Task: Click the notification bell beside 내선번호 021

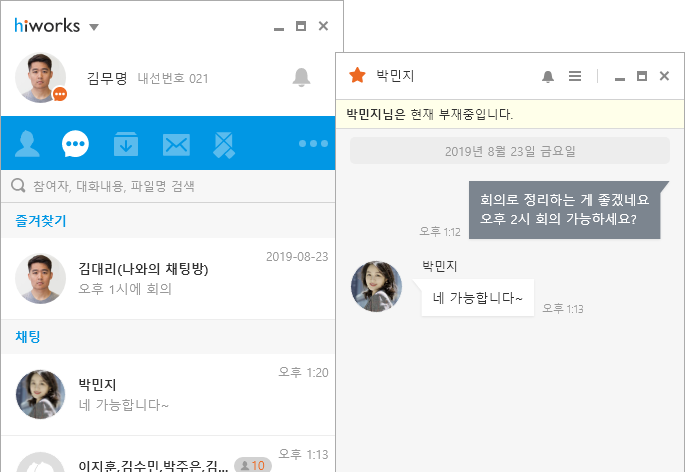Action: point(301,77)
